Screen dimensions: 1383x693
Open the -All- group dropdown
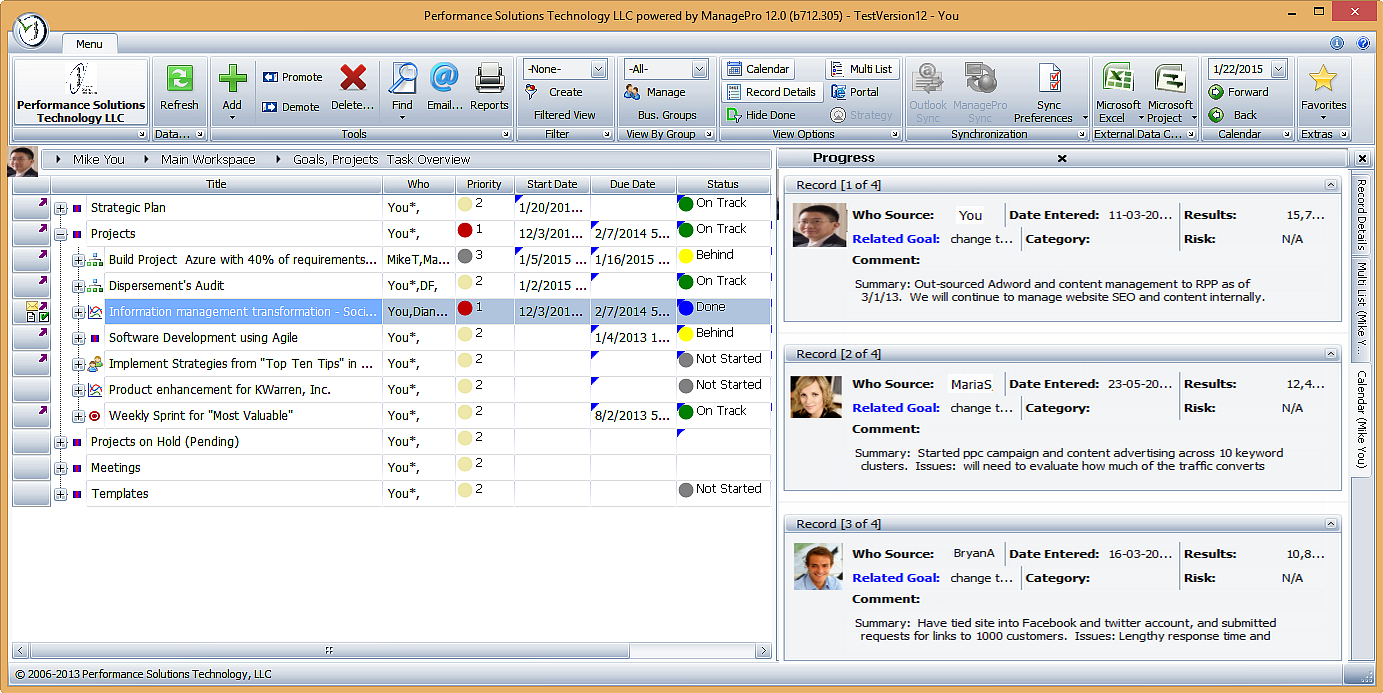tap(699, 69)
